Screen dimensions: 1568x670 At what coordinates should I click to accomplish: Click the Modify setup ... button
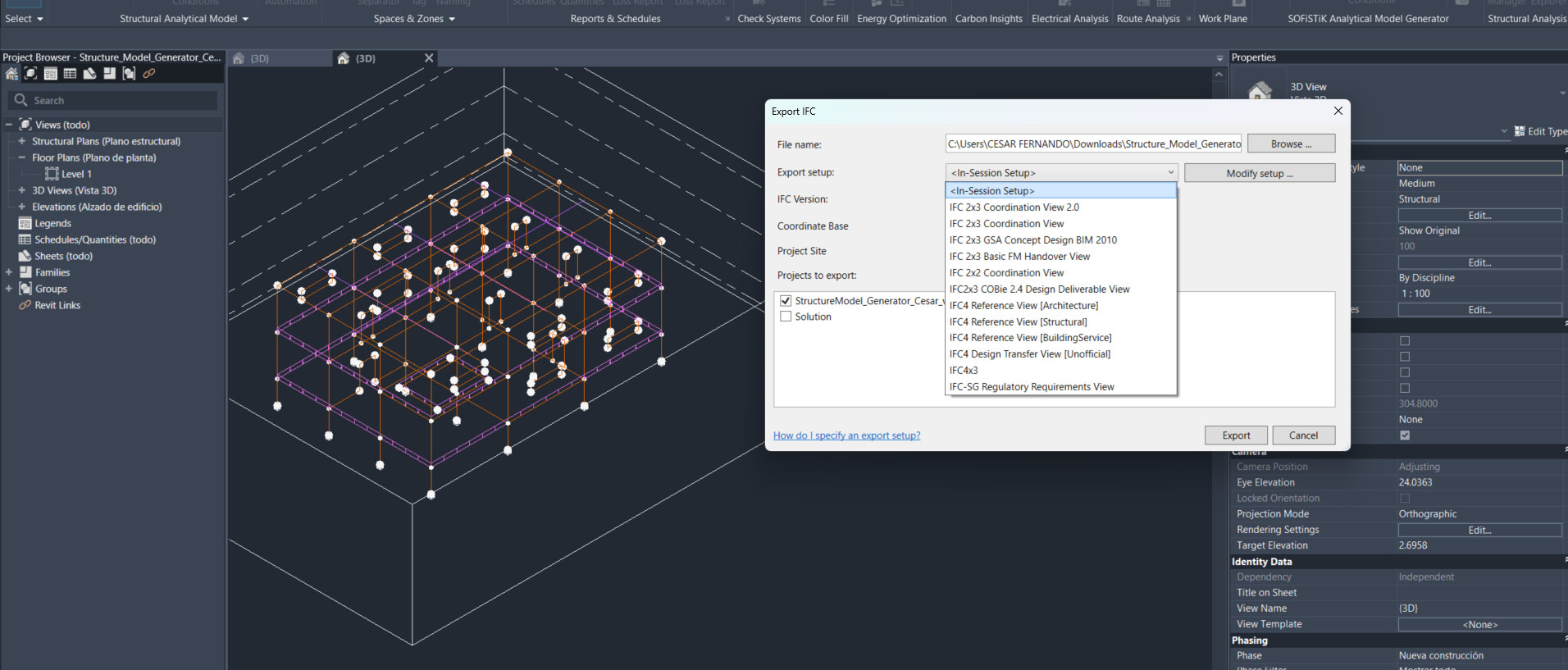(x=1260, y=173)
